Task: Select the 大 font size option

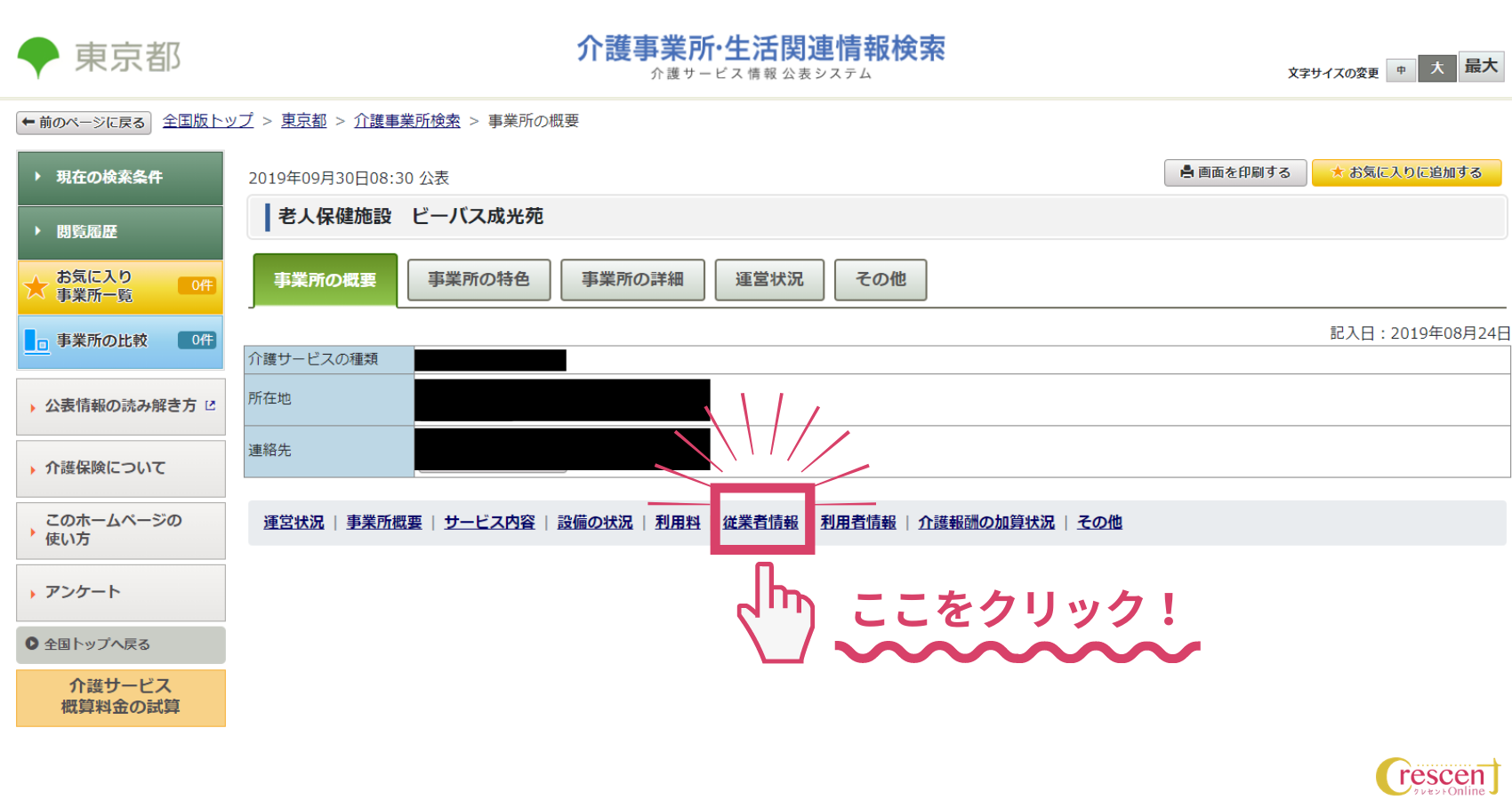Action: pyautogui.click(x=1438, y=68)
